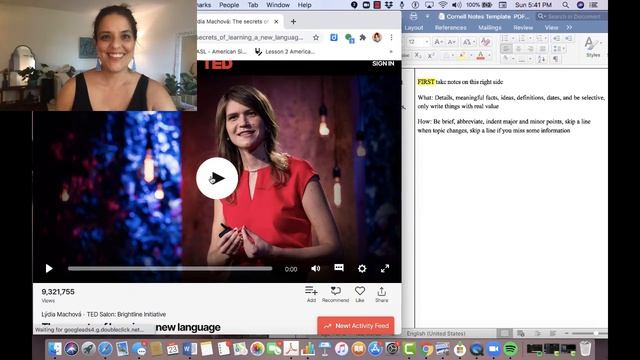Switch to Word's References tab
The image size is (640, 360).
pos(450,27)
